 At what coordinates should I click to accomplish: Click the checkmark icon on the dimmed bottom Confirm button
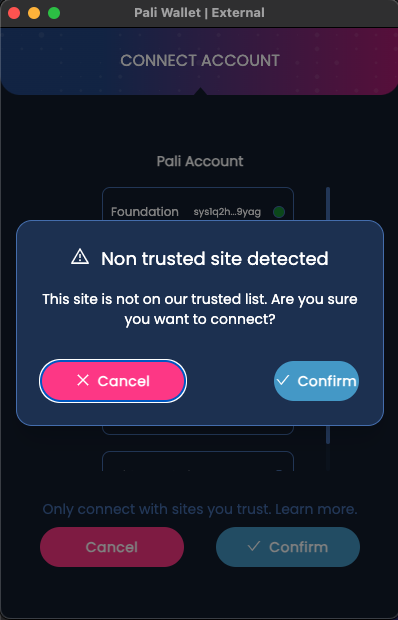253,546
